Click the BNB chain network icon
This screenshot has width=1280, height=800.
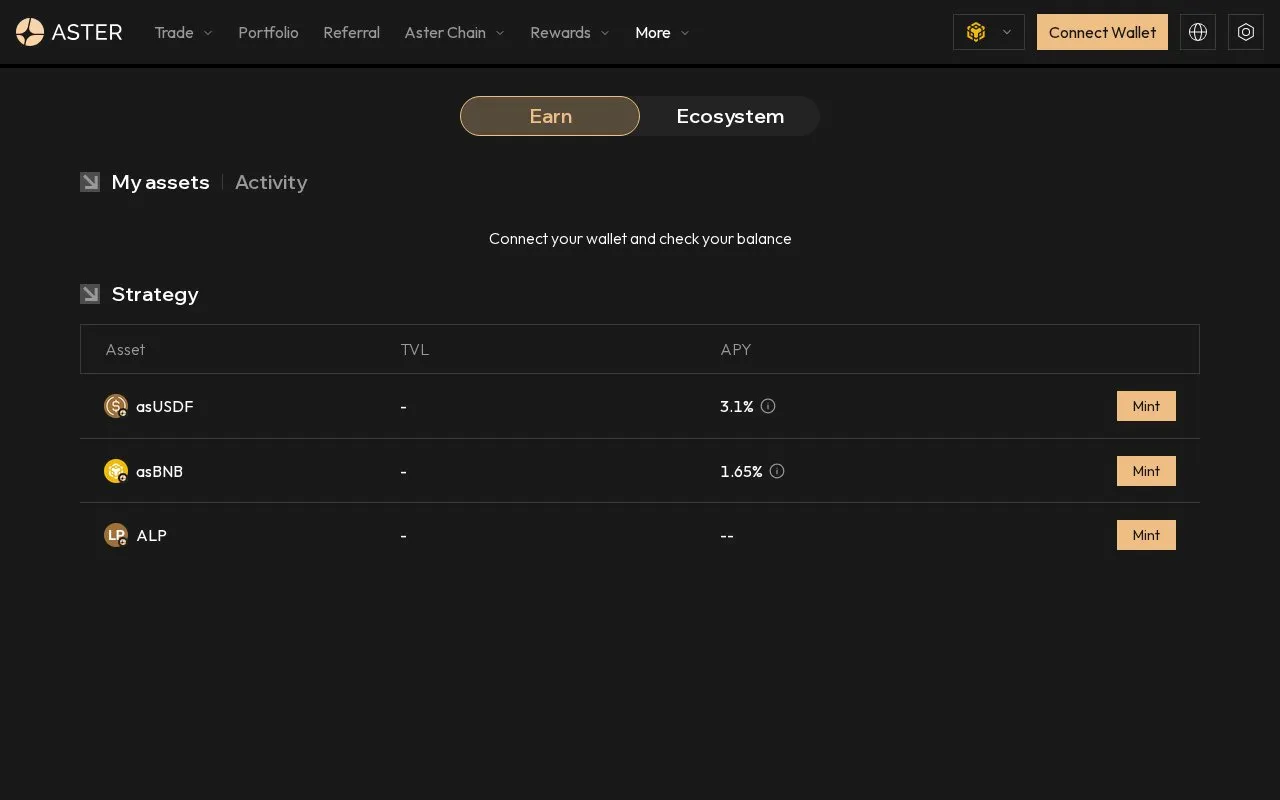(976, 32)
